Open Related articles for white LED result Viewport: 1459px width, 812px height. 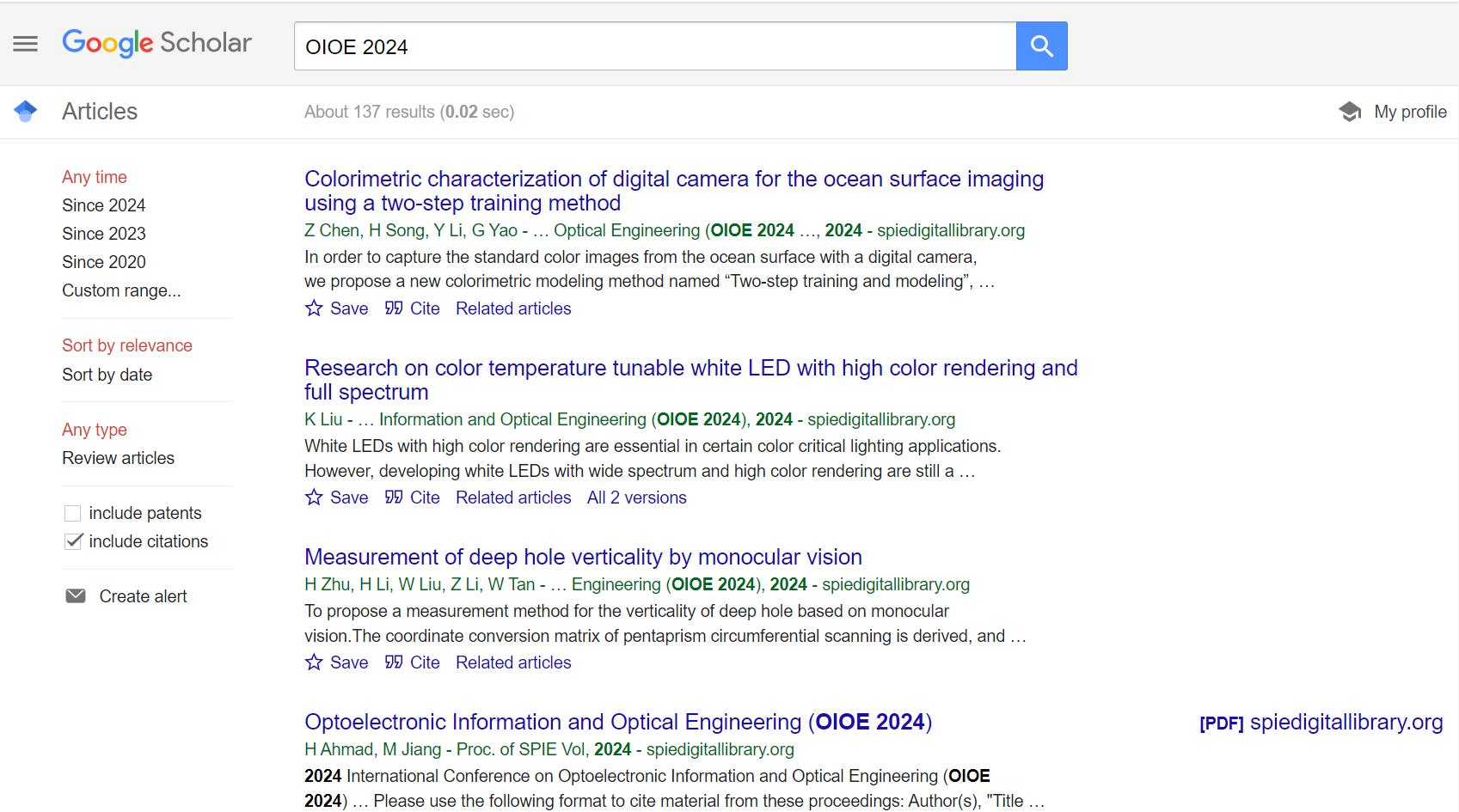[513, 498]
